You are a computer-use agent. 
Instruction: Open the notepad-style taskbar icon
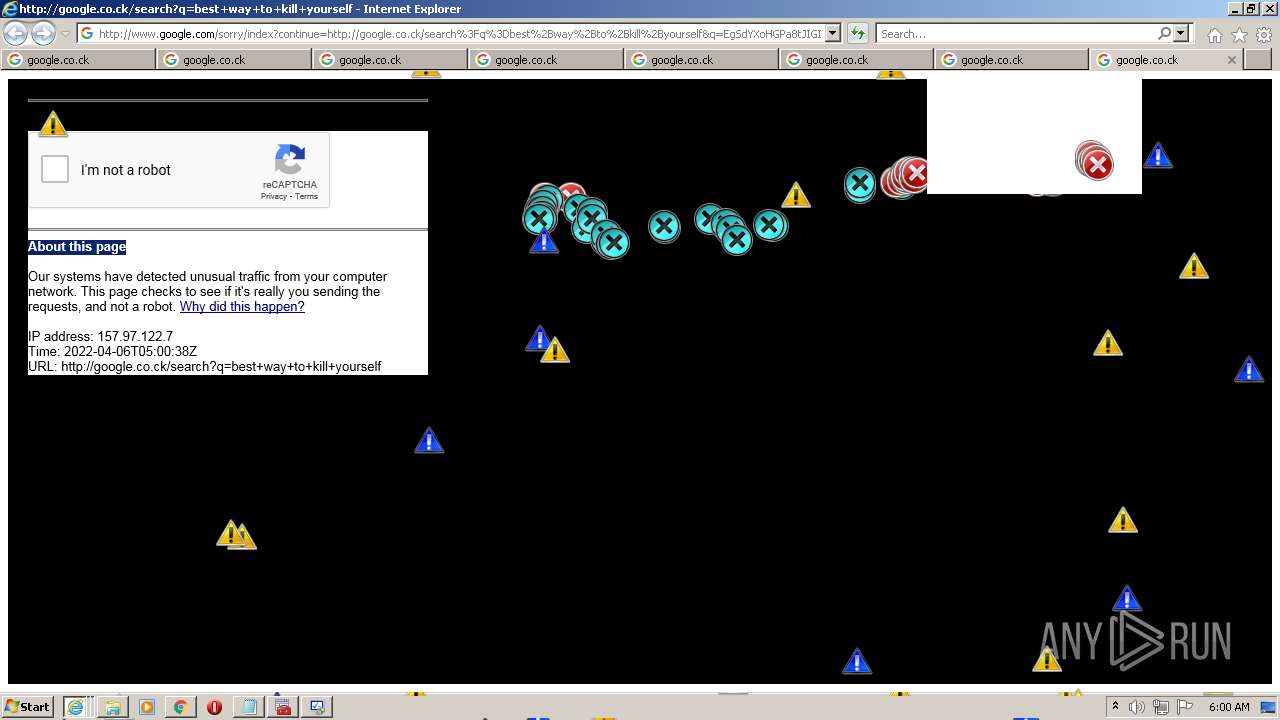[248, 707]
